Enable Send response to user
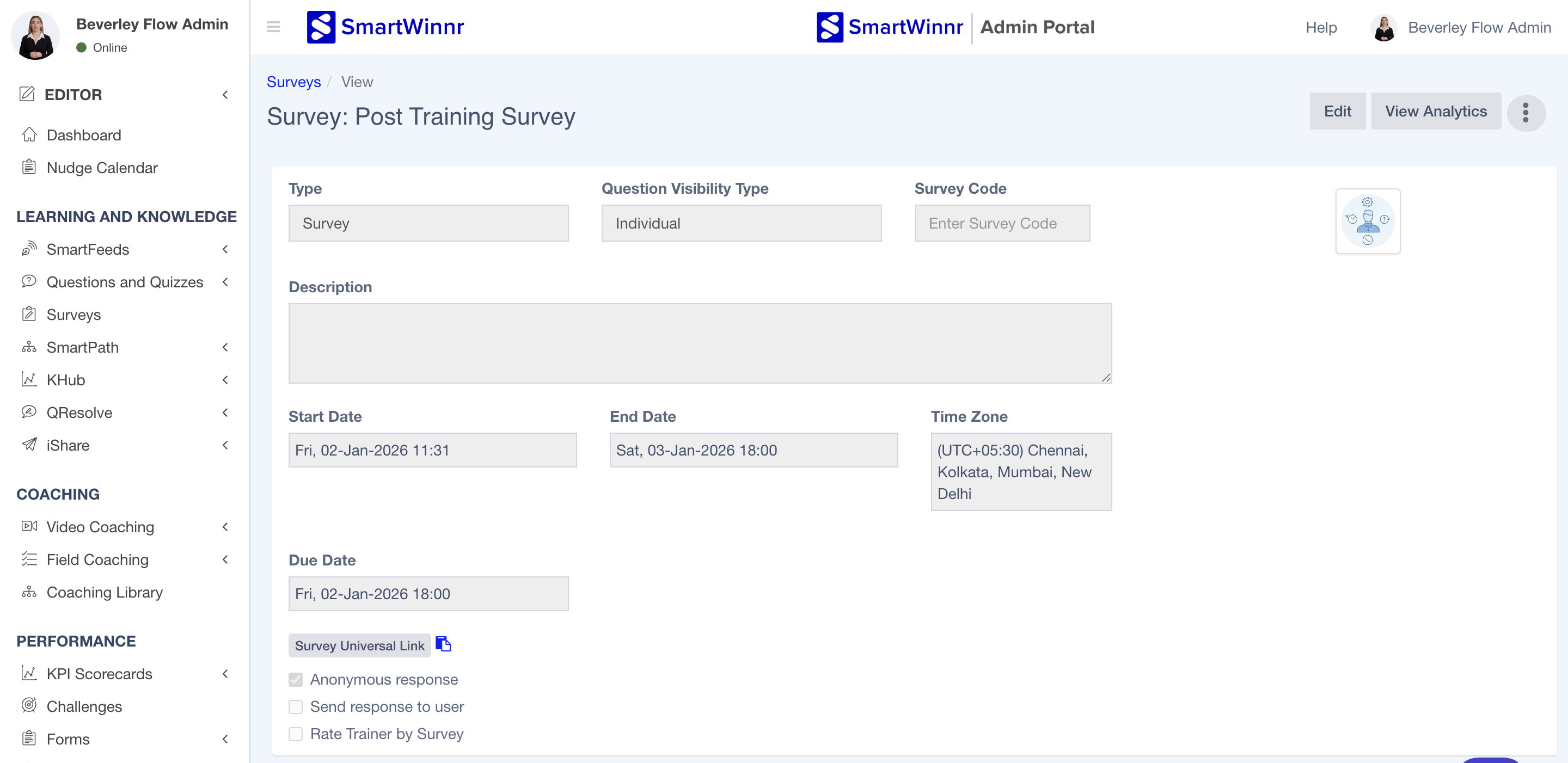This screenshot has width=1568, height=763. click(x=296, y=706)
